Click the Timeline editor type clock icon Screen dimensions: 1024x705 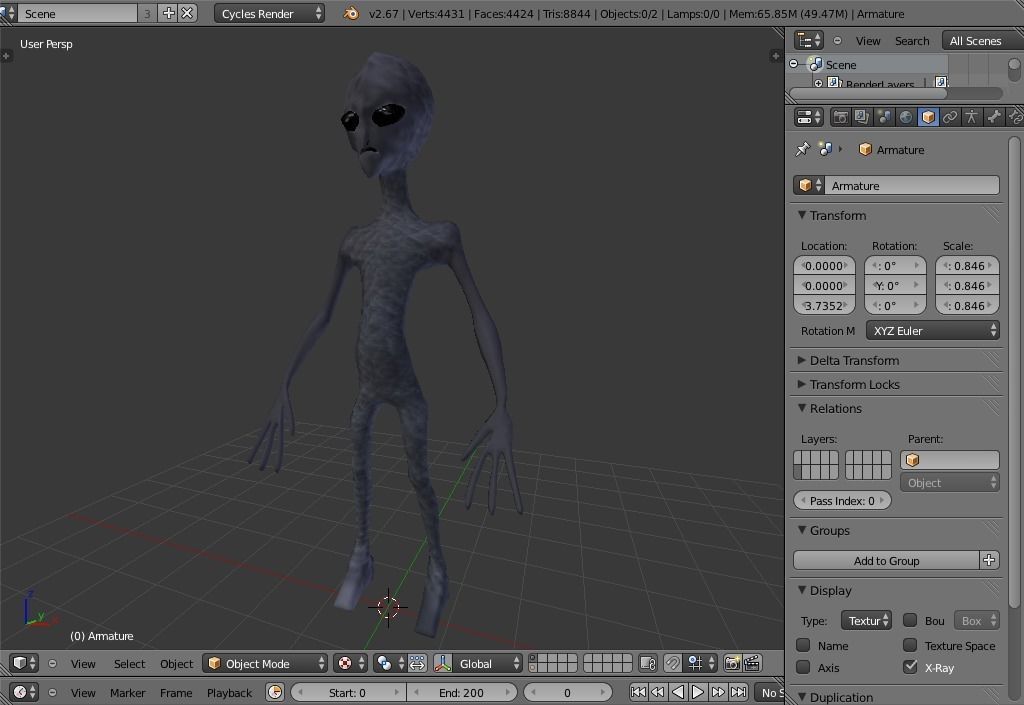click(x=25, y=692)
